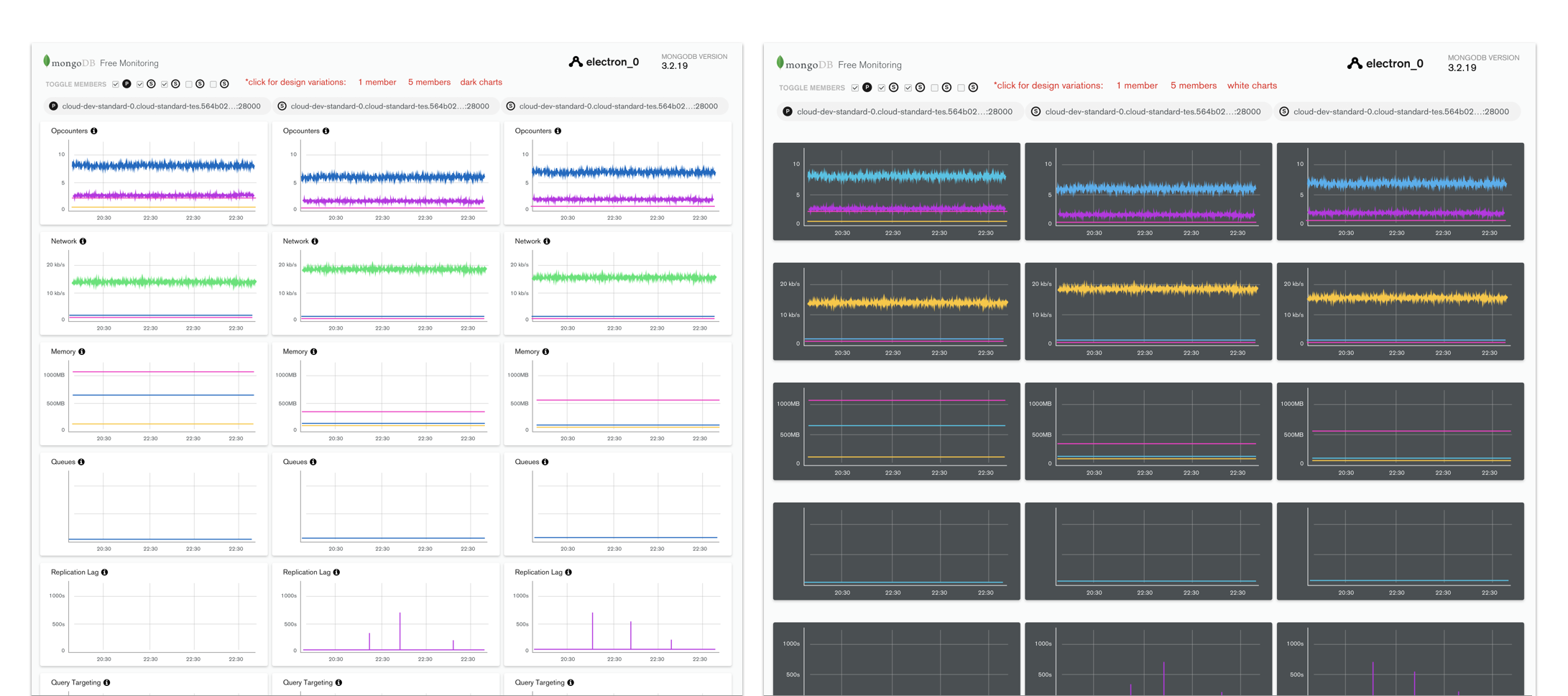This screenshot has height=696, width=1568.
Task: Show Memory info tooltip icon, primary column
Action: 82,352
